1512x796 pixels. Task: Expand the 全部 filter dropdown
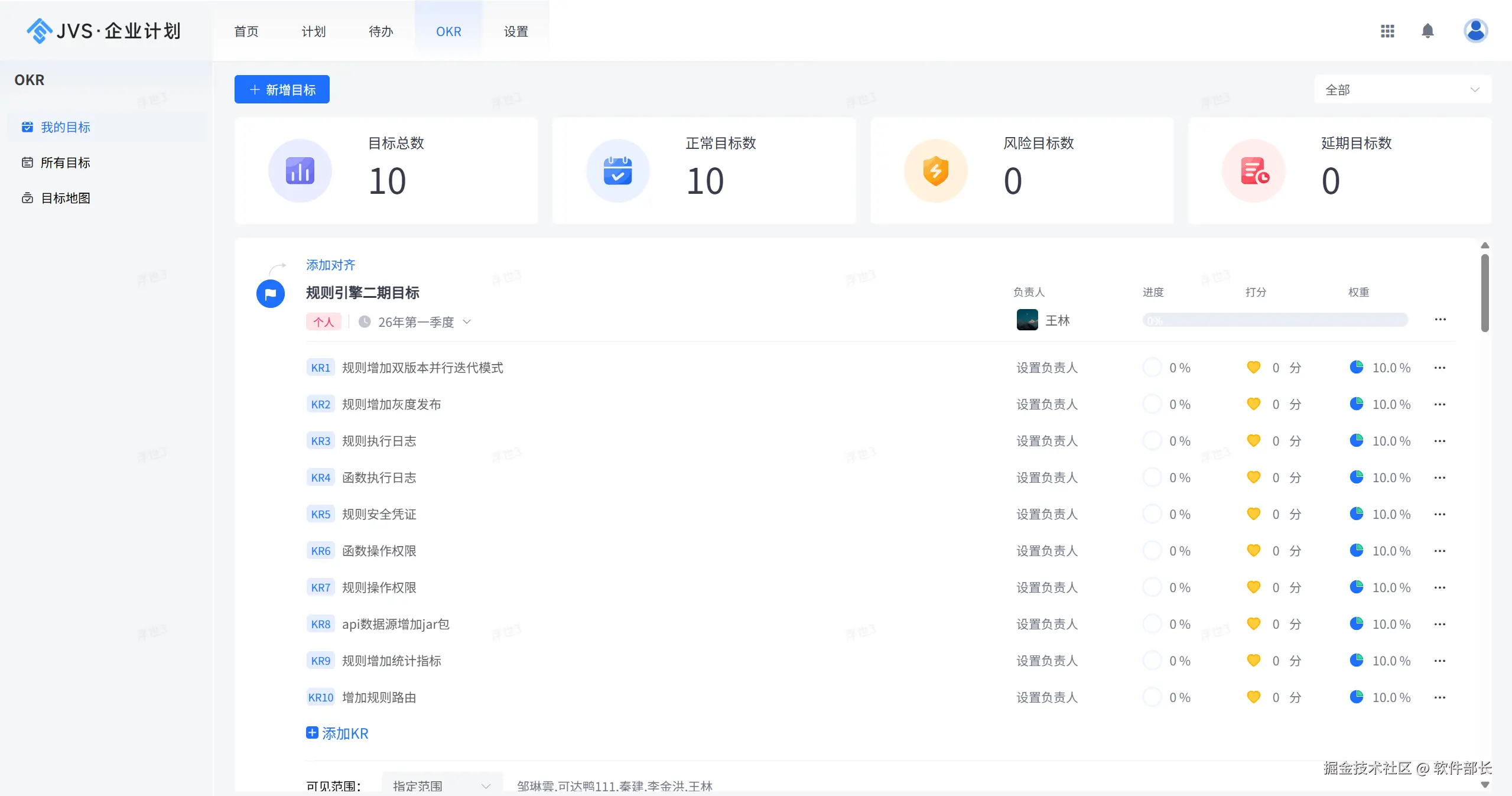point(1403,90)
